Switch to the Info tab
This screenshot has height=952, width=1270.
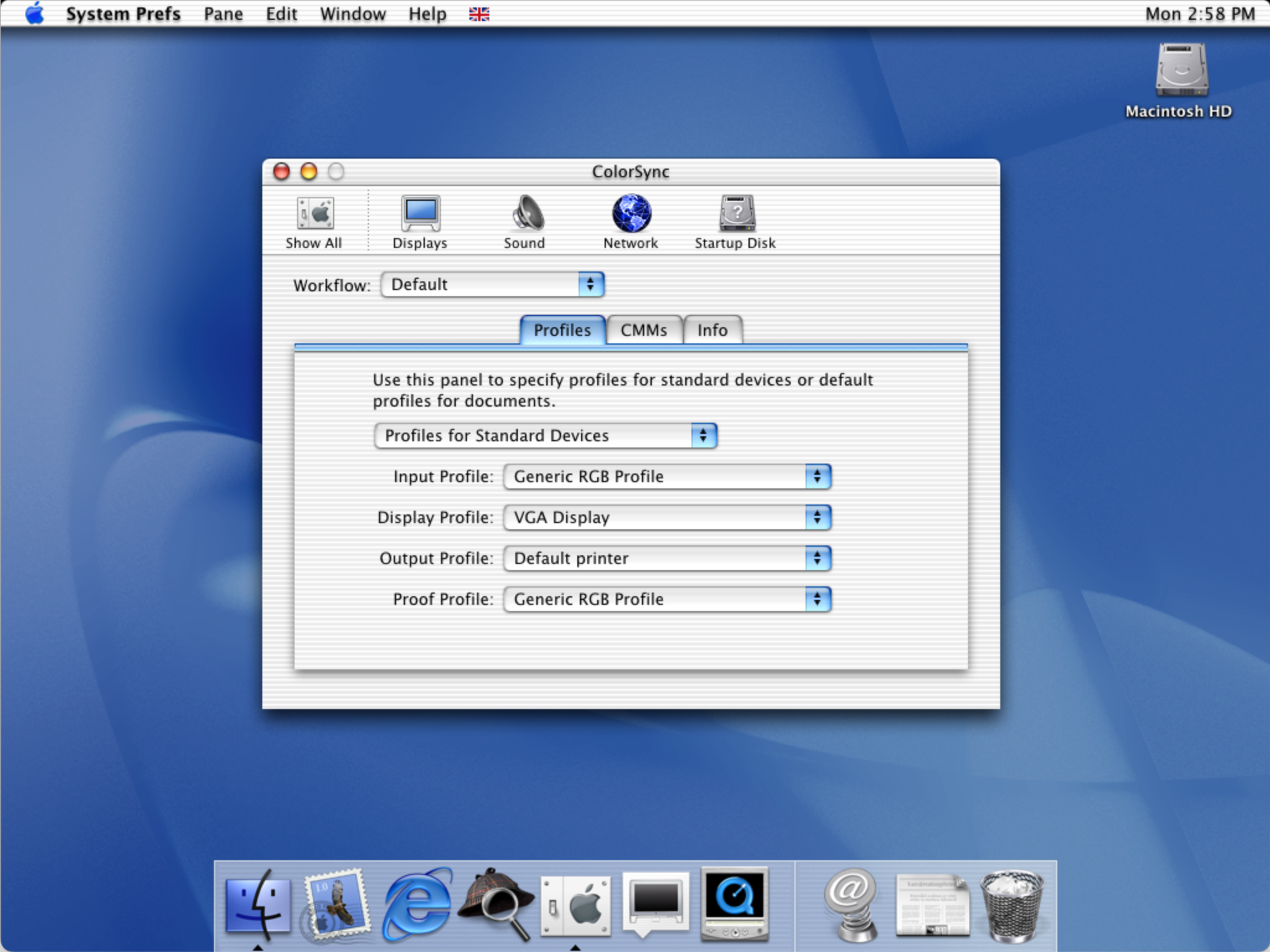pos(713,330)
